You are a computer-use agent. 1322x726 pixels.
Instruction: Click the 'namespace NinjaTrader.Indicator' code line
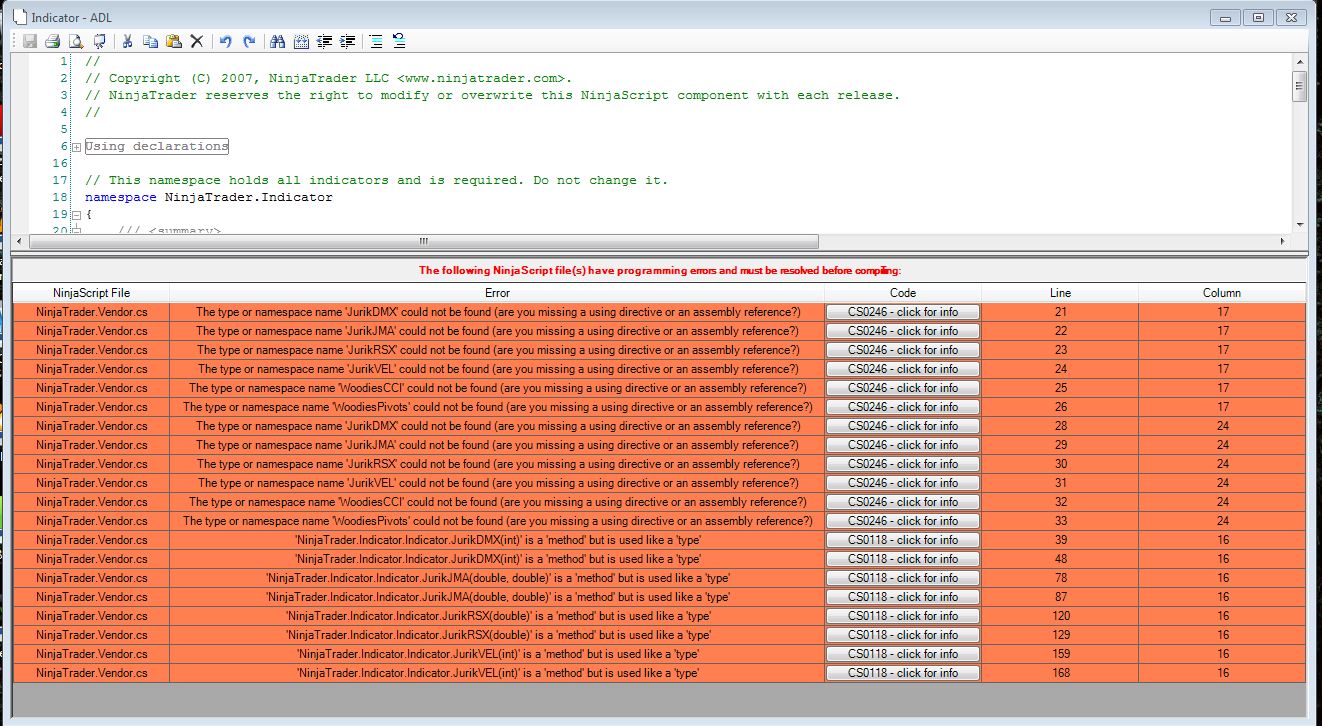[x=209, y=198]
